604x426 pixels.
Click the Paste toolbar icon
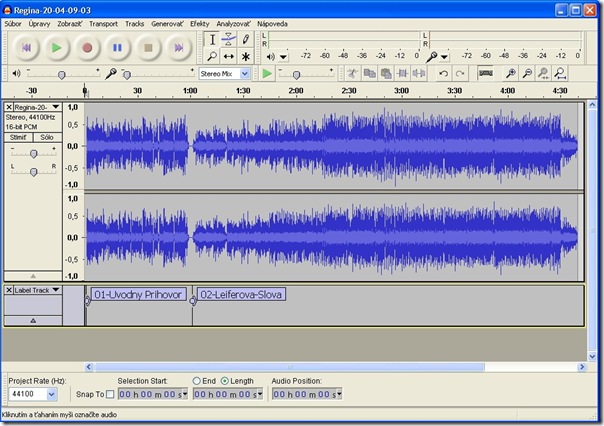pyautogui.click(x=386, y=73)
